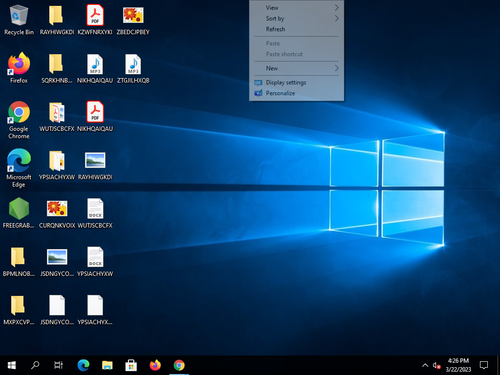Open File Explorer from the taskbar
This screenshot has height=375, width=500.
pos(107,365)
